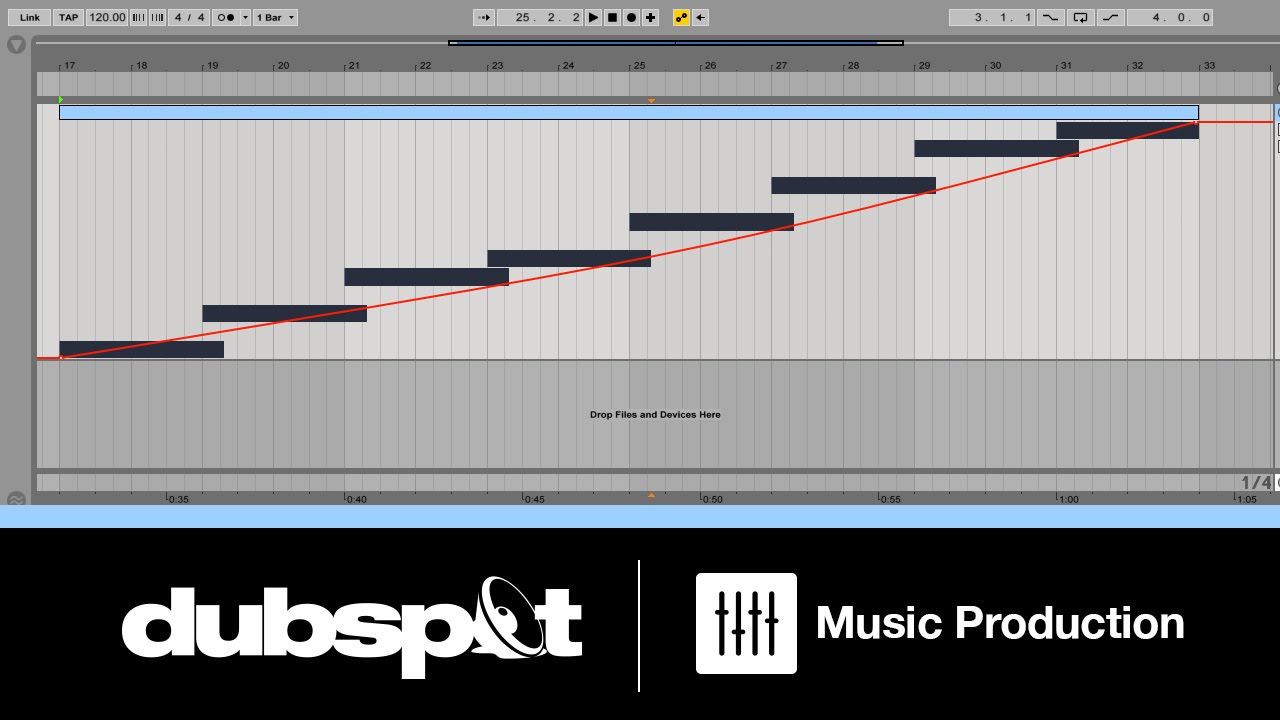Click bar 29 in the beat ruler
The image size is (1280, 720).
[924, 66]
